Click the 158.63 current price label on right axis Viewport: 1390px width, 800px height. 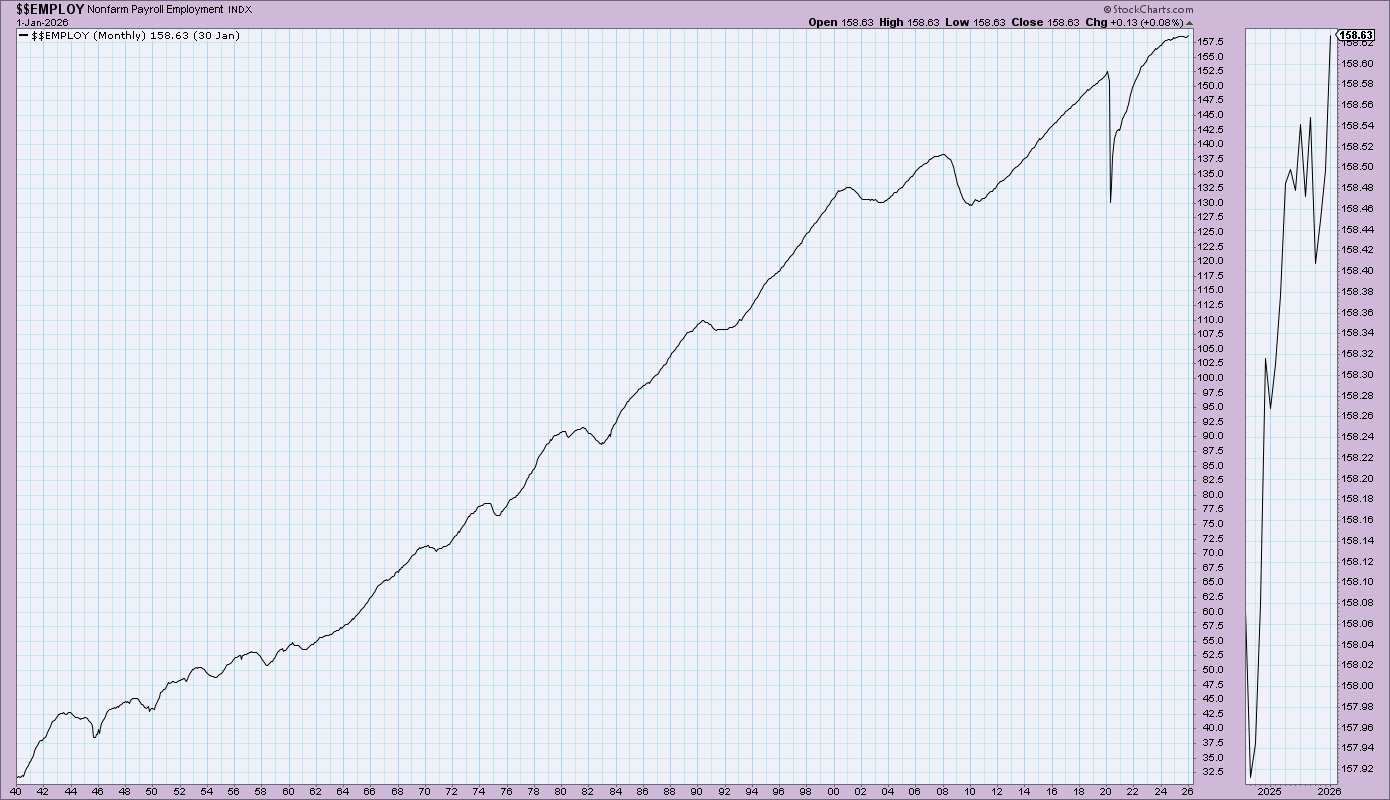click(1356, 35)
